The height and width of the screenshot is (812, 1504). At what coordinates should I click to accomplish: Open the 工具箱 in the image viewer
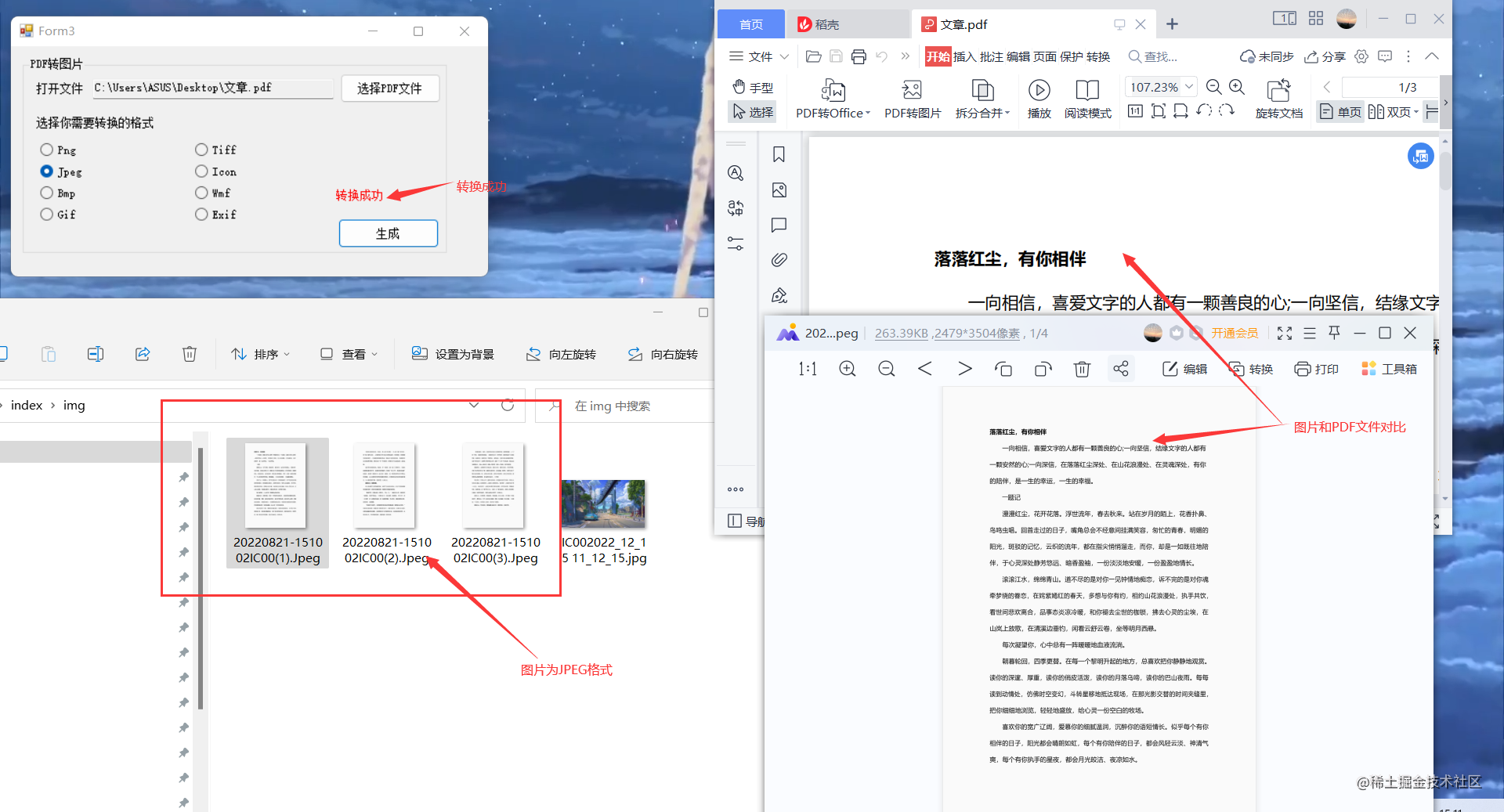pyautogui.click(x=1389, y=368)
